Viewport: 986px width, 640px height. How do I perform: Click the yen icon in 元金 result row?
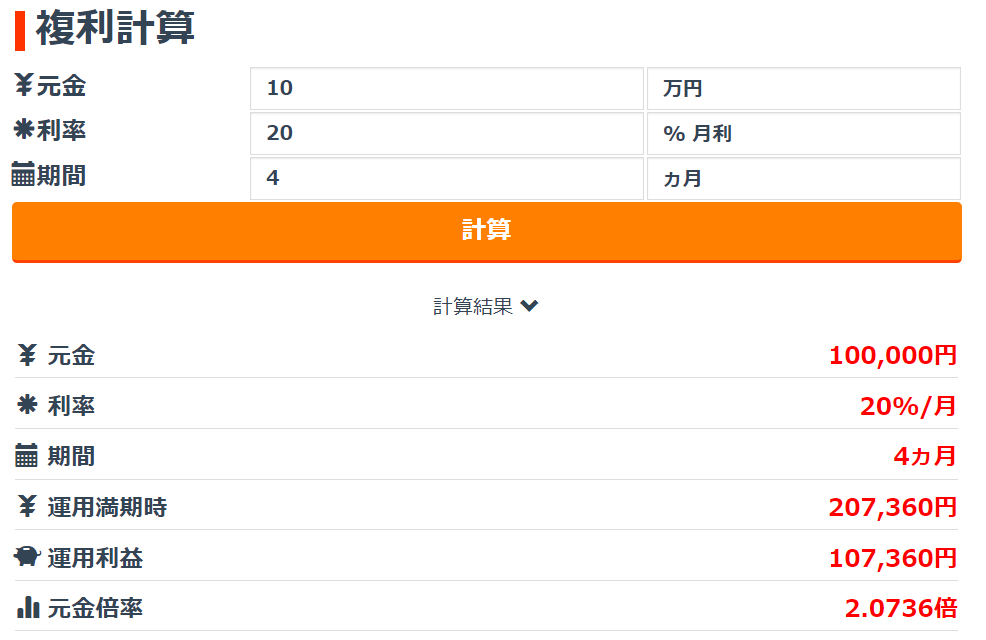27,355
